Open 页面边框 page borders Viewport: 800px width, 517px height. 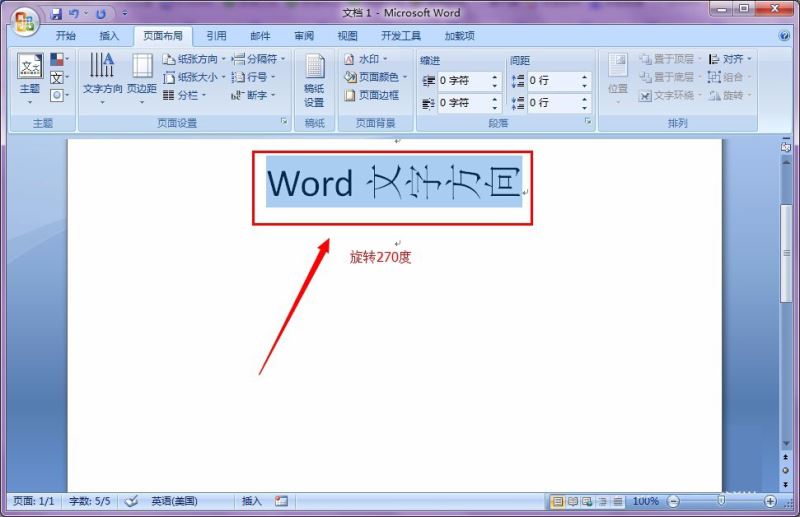click(x=371, y=95)
